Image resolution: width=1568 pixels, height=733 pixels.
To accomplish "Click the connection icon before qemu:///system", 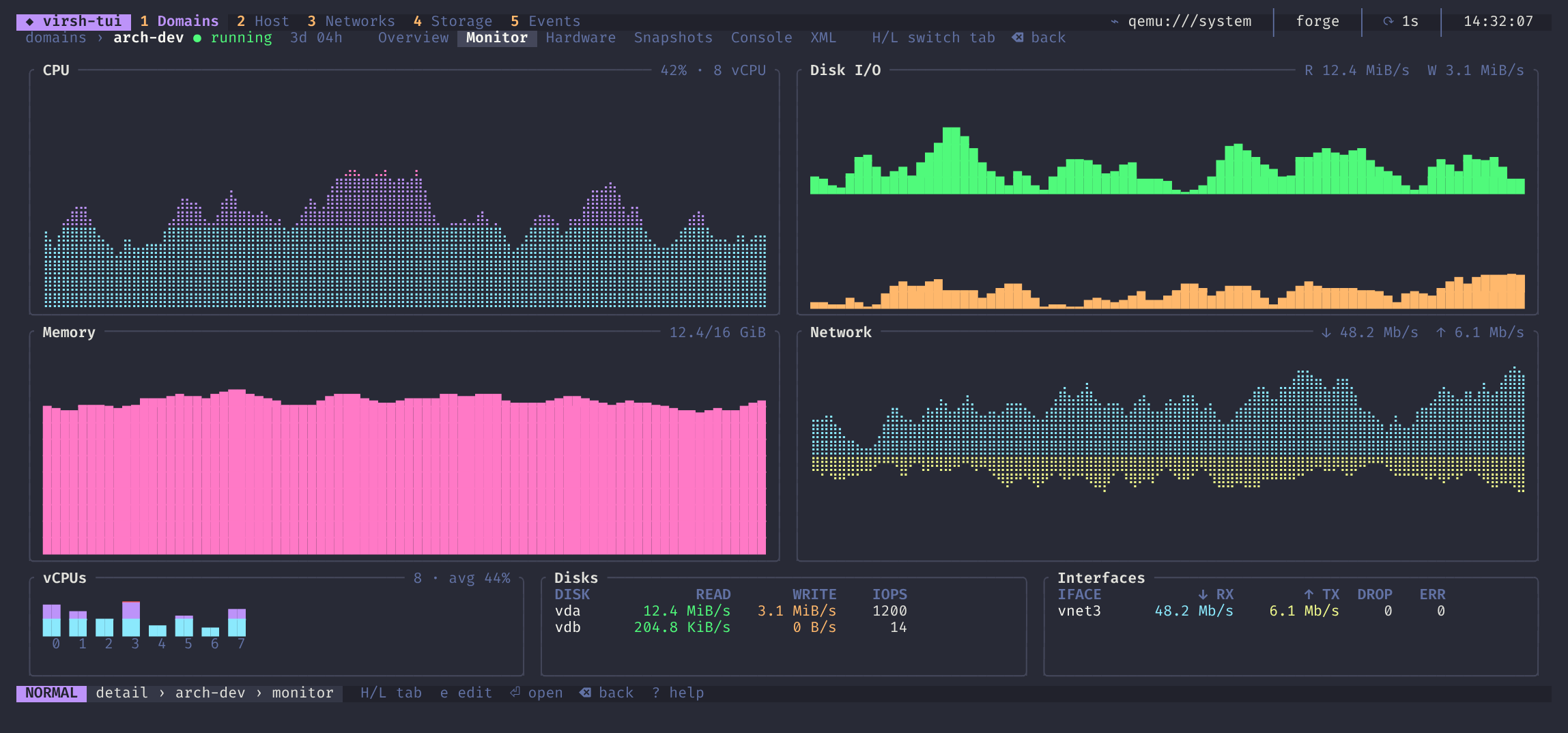I will tap(1114, 21).
